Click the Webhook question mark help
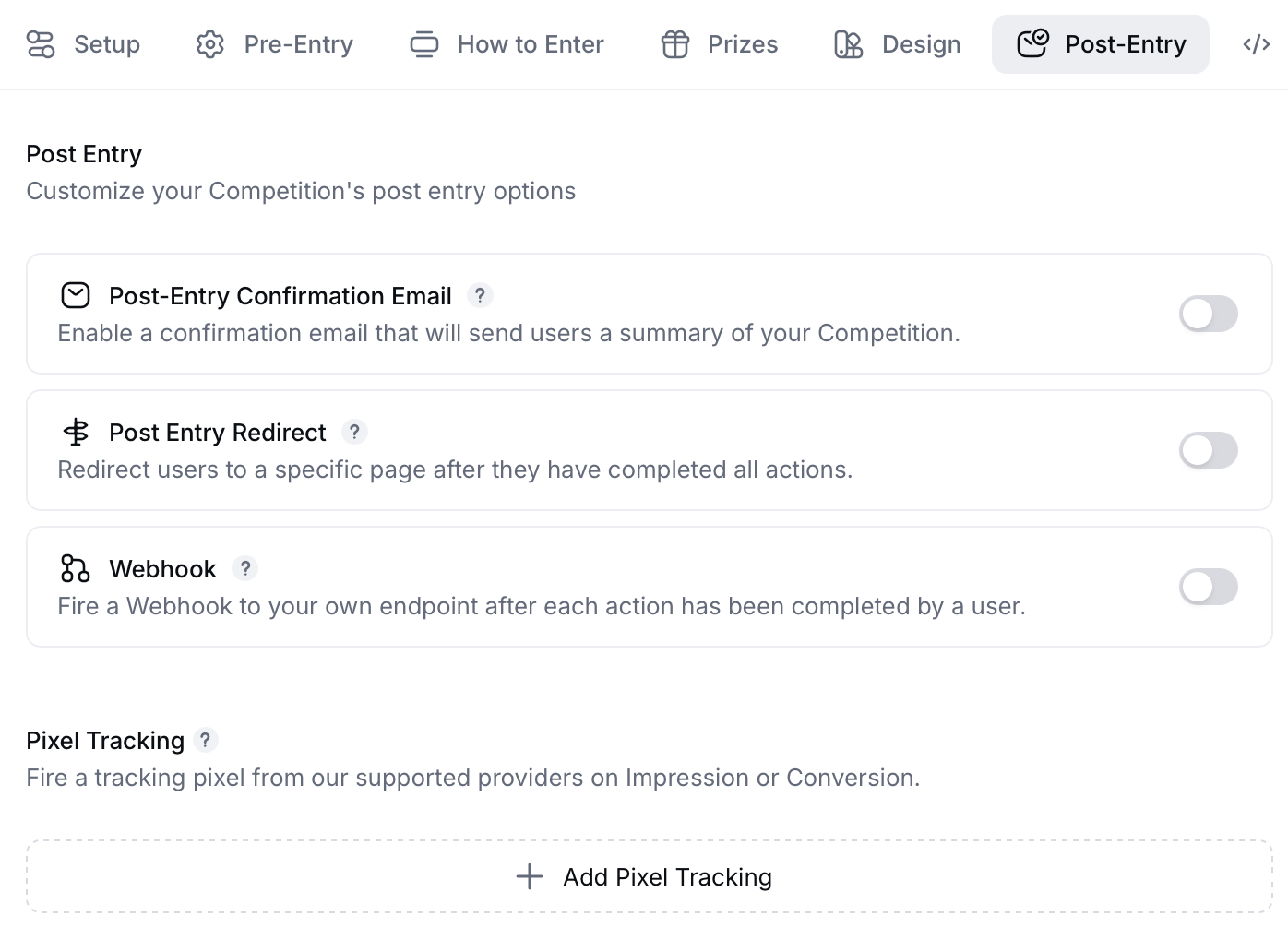 point(244,569)
